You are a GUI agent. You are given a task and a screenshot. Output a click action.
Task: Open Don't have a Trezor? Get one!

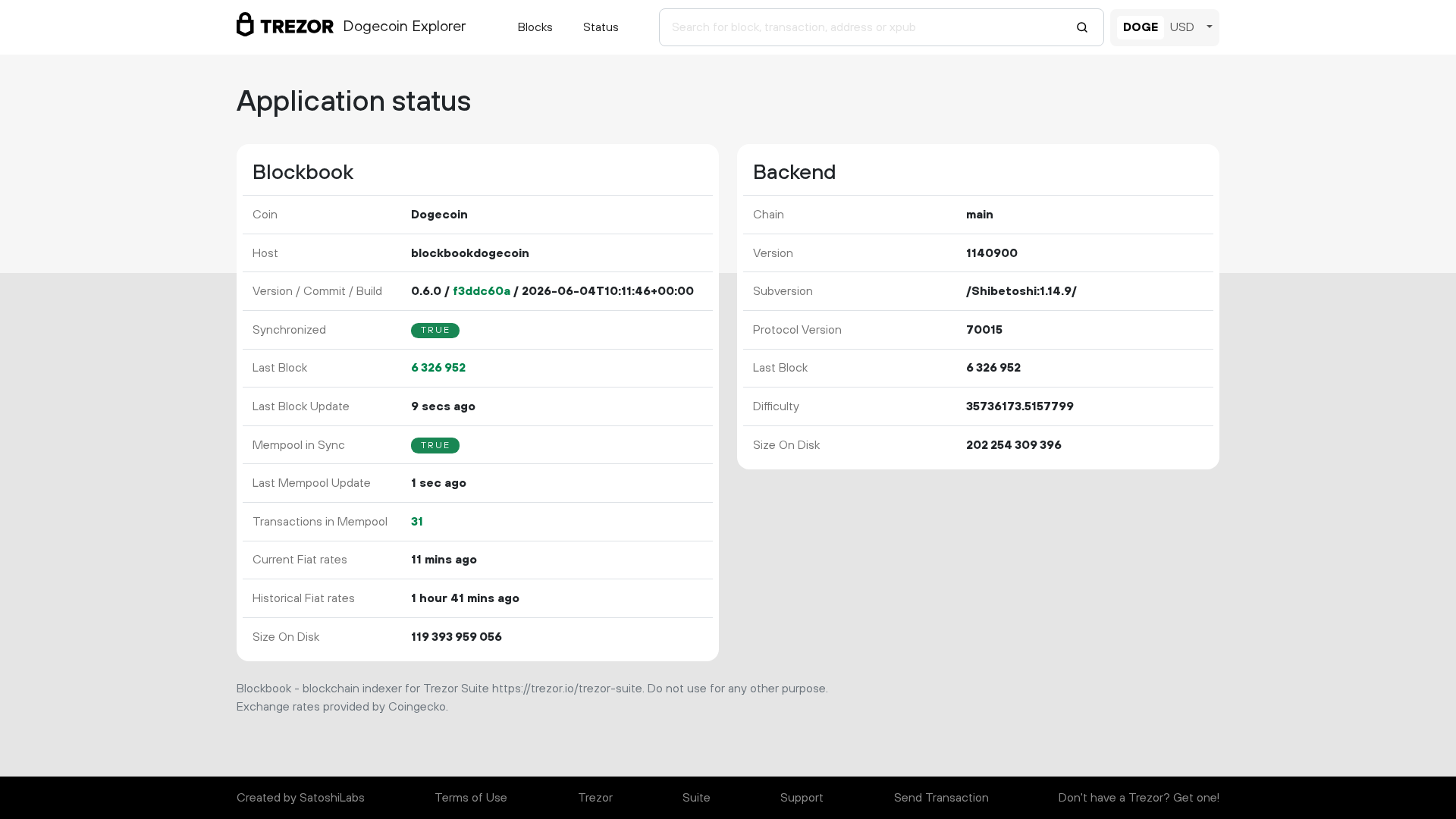point(1138,798)
